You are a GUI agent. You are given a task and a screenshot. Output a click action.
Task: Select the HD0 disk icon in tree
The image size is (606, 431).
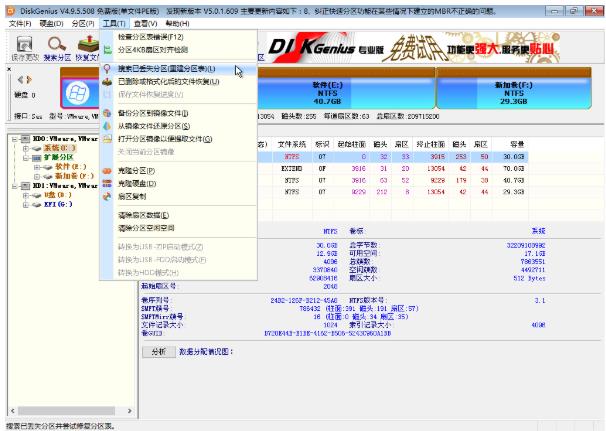(25, 138)
